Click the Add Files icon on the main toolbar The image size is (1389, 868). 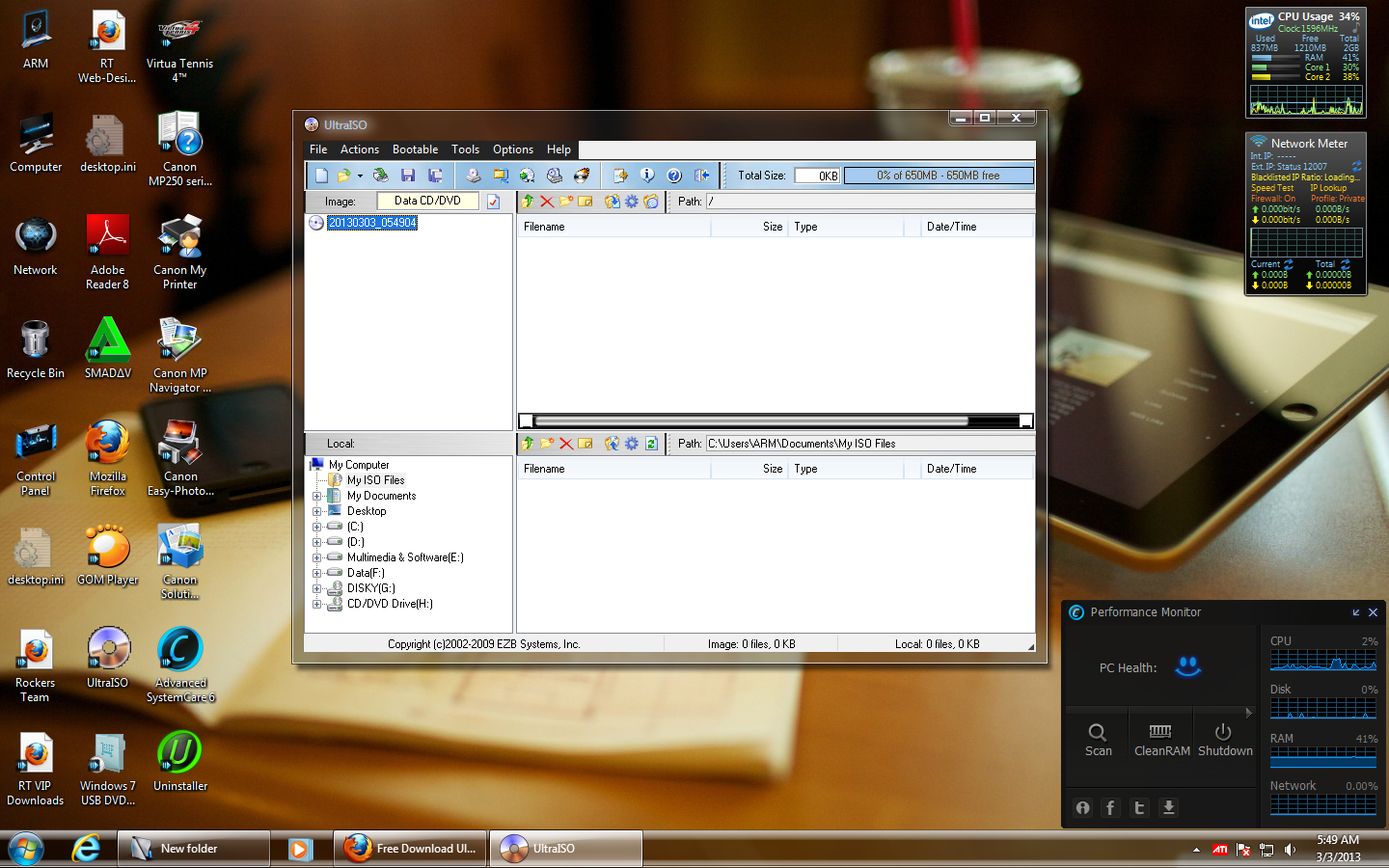pyautogui.click(x=620, y=176)
